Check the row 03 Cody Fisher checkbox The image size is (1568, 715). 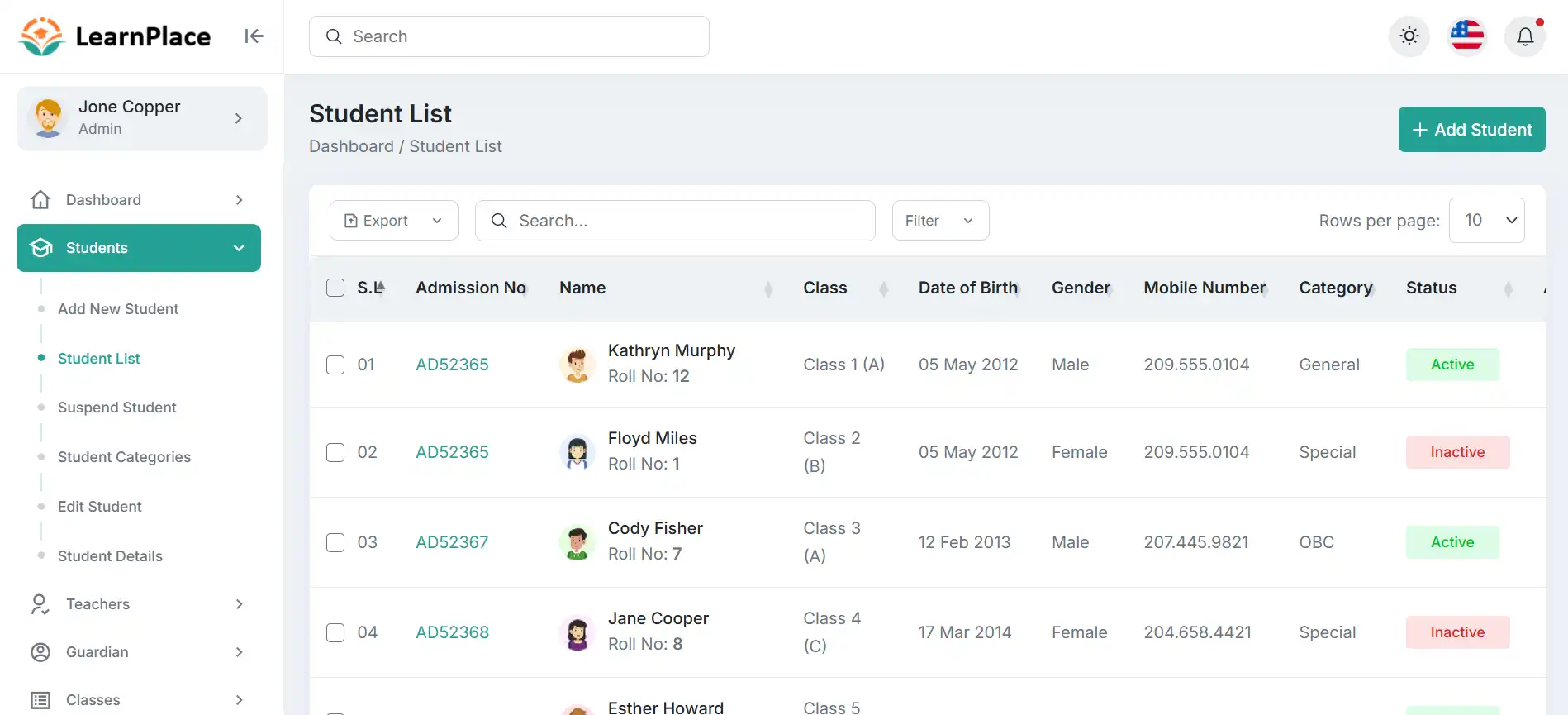point(335,542)
